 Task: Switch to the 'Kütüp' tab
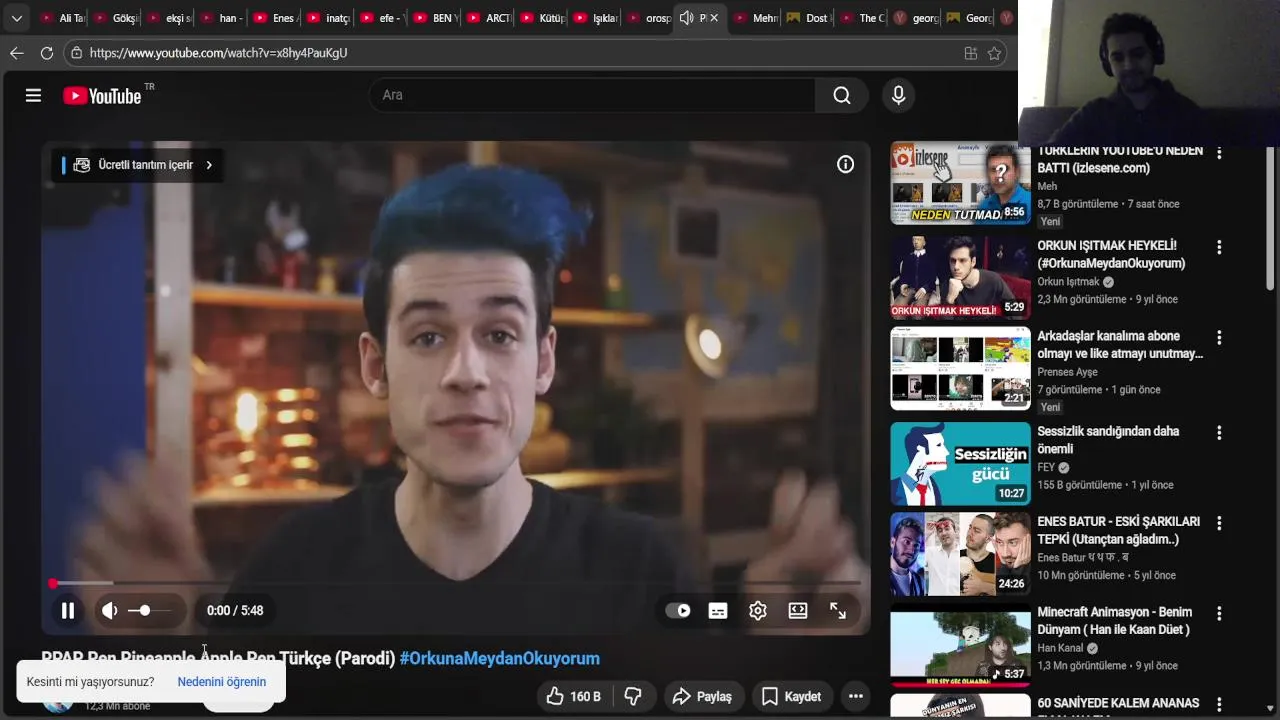[x=544, y=18]
